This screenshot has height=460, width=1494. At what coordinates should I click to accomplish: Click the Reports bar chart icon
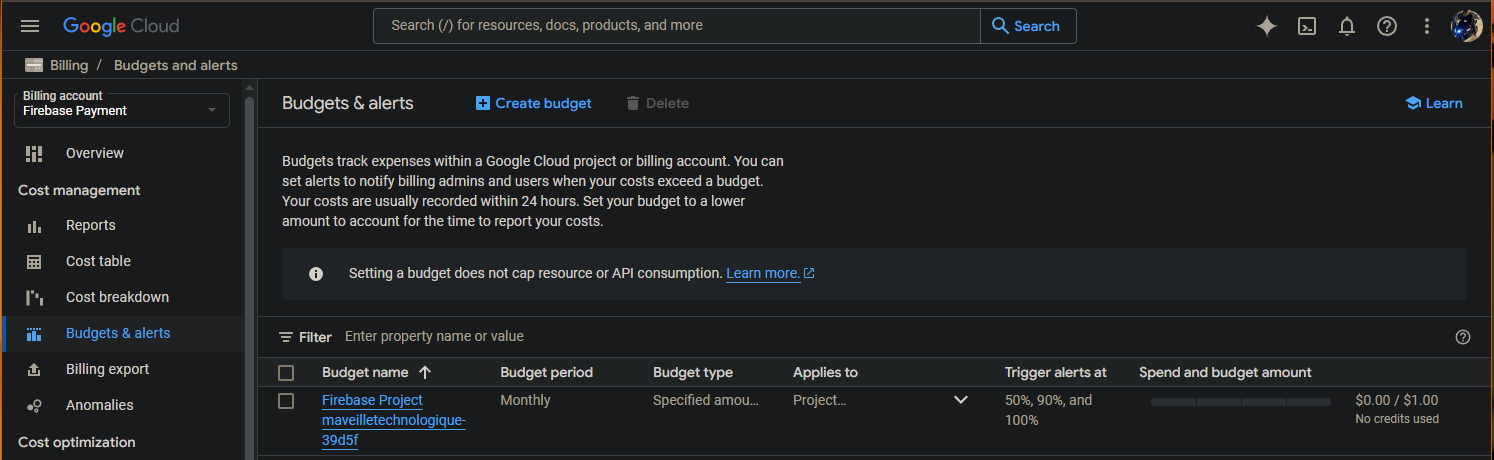(x=34, y=225)
